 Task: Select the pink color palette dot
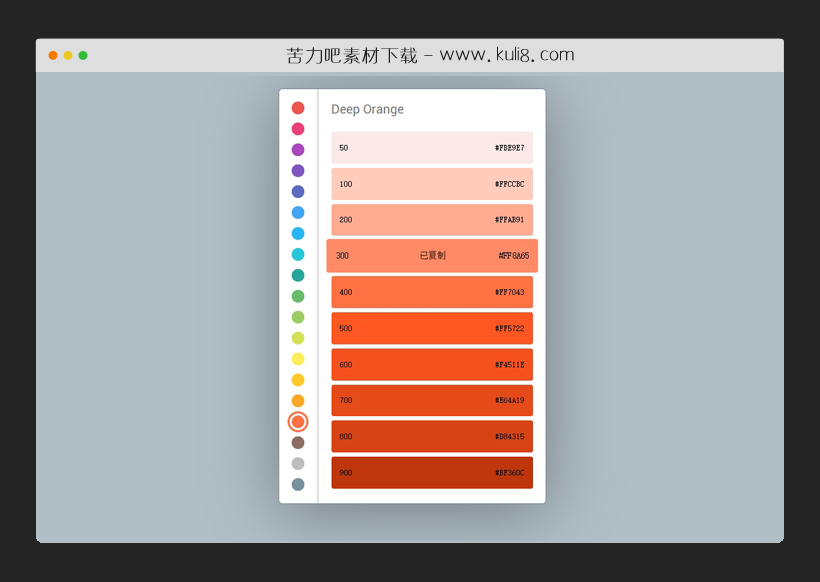tap(298, 128)
